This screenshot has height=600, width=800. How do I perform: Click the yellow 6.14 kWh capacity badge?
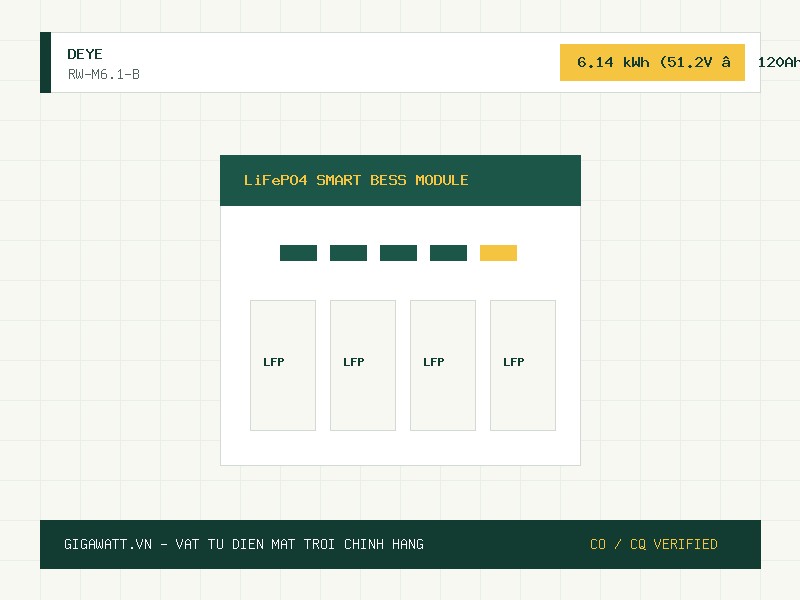tap(652, 62)
